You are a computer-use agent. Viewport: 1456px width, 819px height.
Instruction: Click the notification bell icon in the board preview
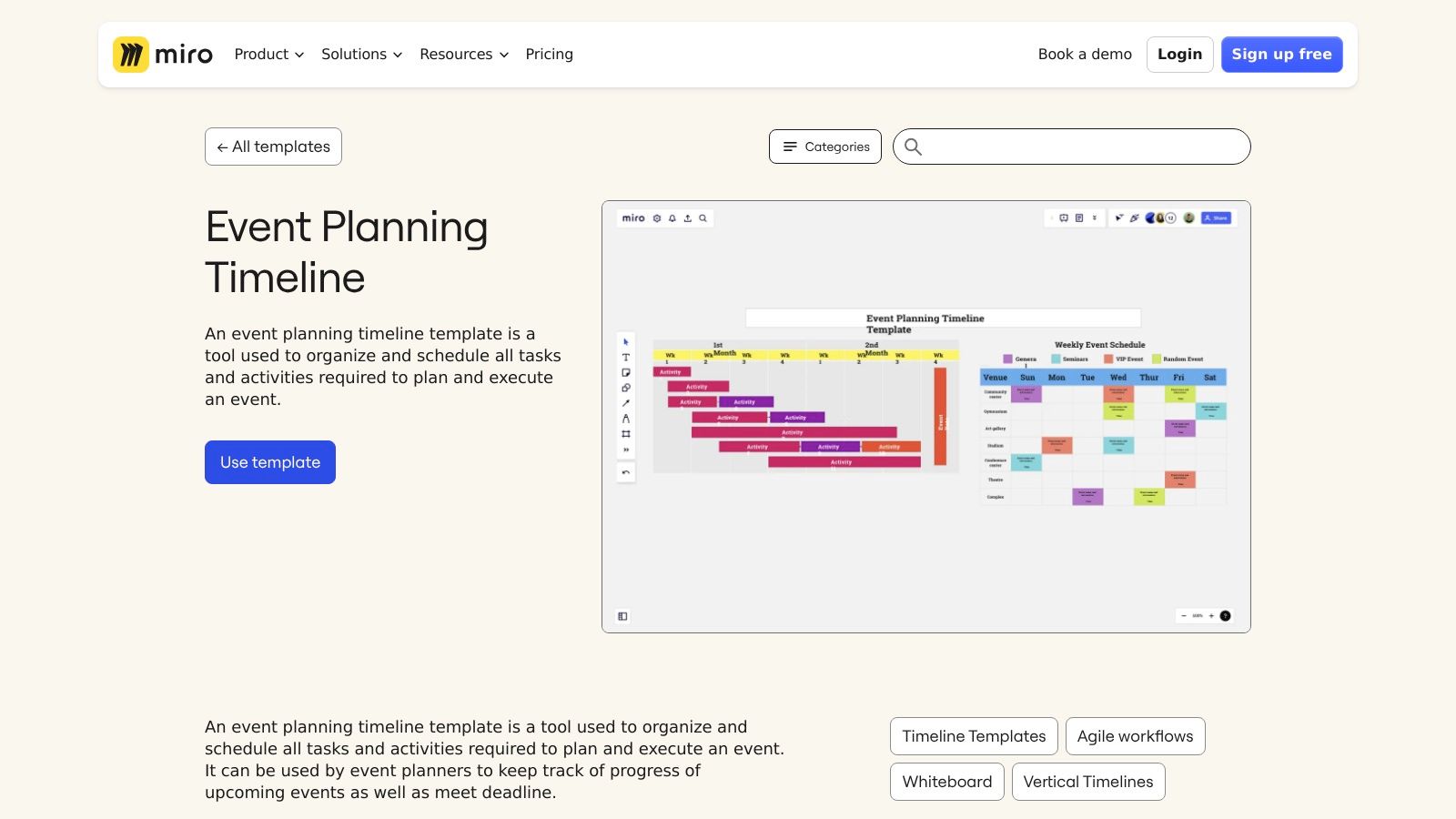(672, 218)
